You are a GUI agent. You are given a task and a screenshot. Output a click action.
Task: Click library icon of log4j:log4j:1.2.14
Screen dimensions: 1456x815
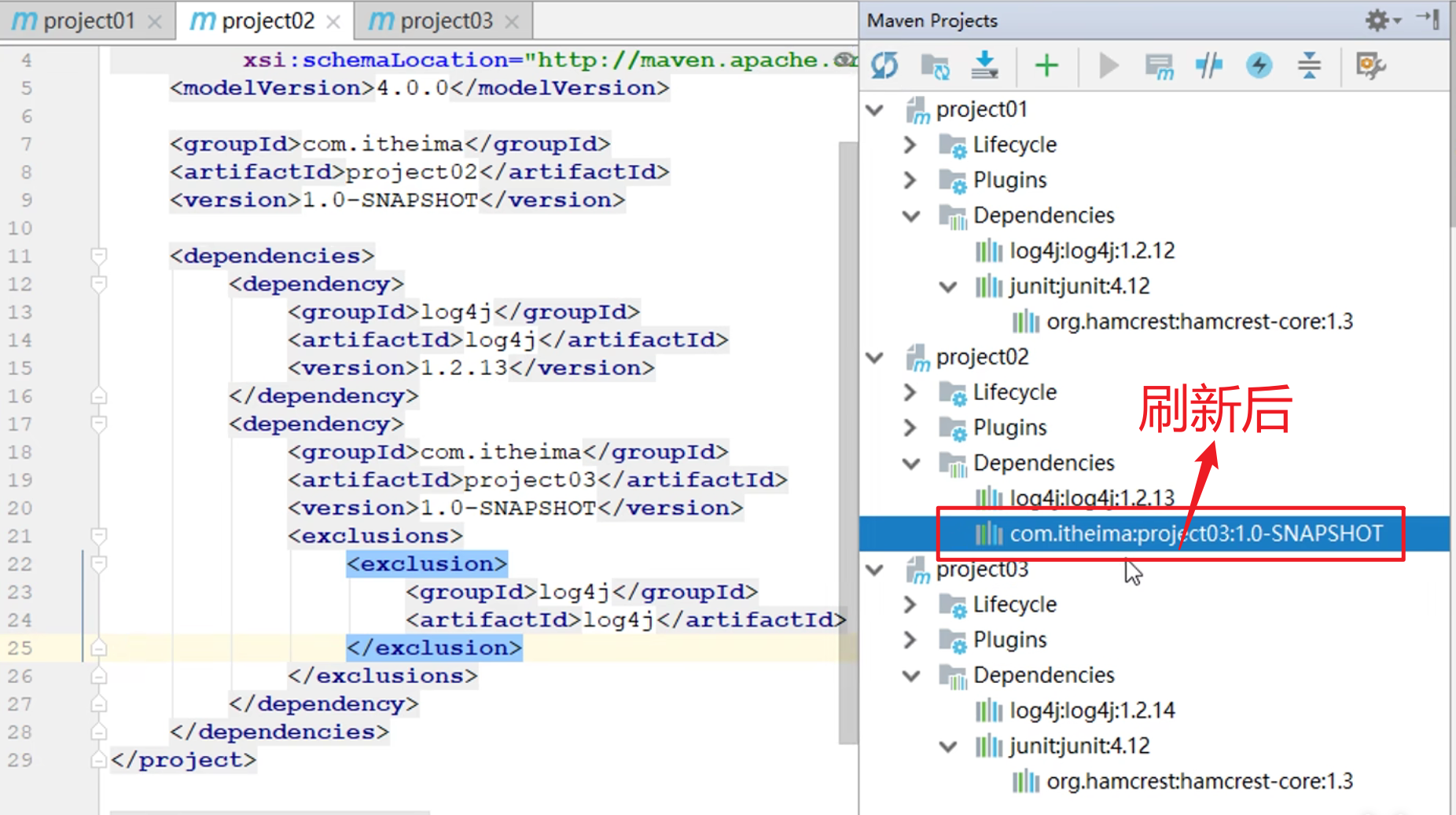(x=989, y=710)
